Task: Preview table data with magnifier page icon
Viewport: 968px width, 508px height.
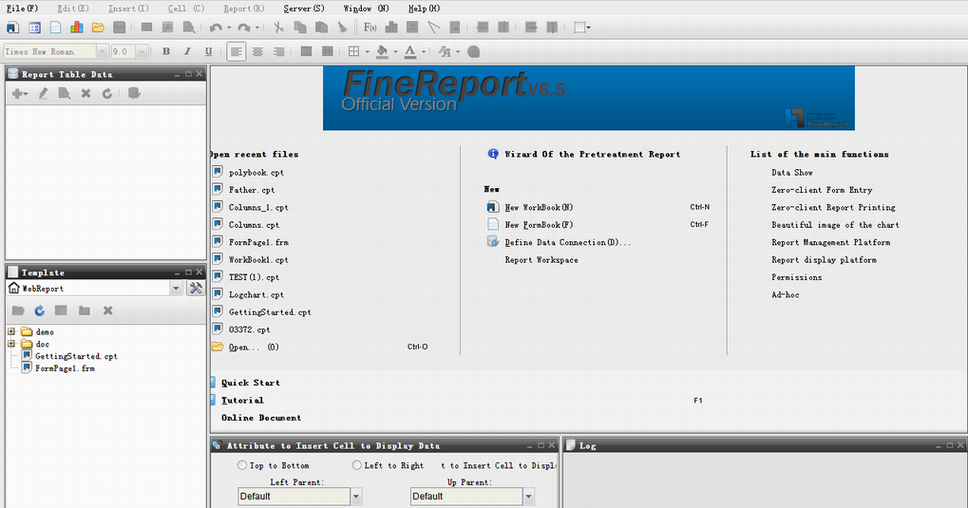Action: pos(64,93)
